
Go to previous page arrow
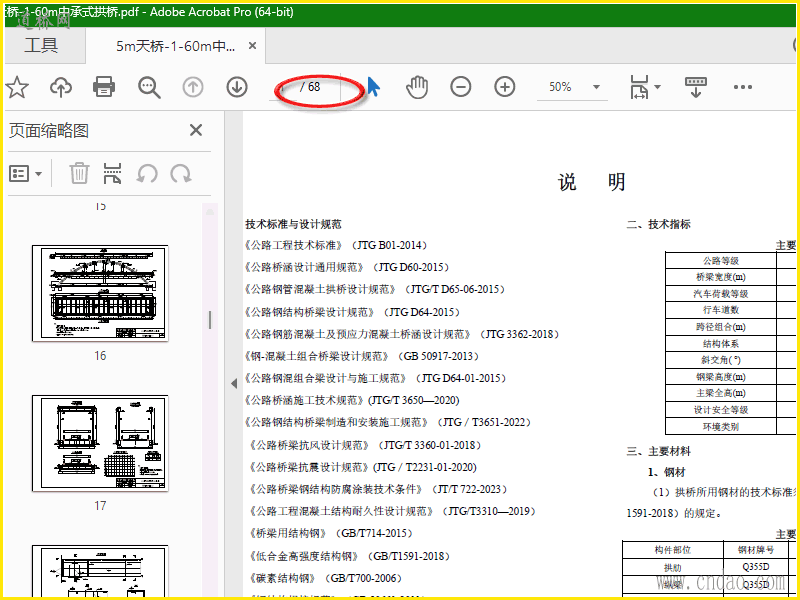coord(193,87)
